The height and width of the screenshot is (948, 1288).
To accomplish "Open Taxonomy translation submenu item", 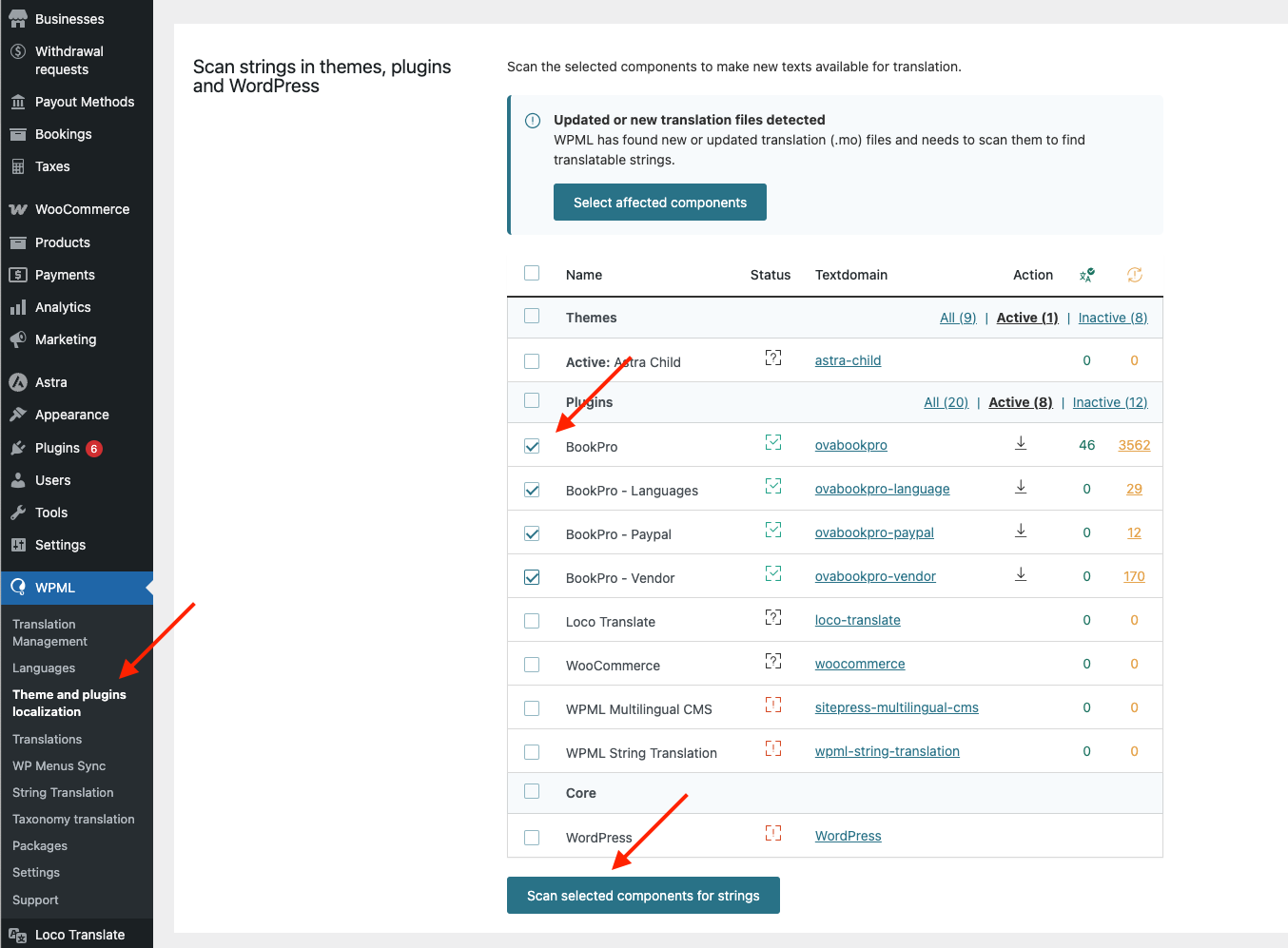I will [73, 820].
